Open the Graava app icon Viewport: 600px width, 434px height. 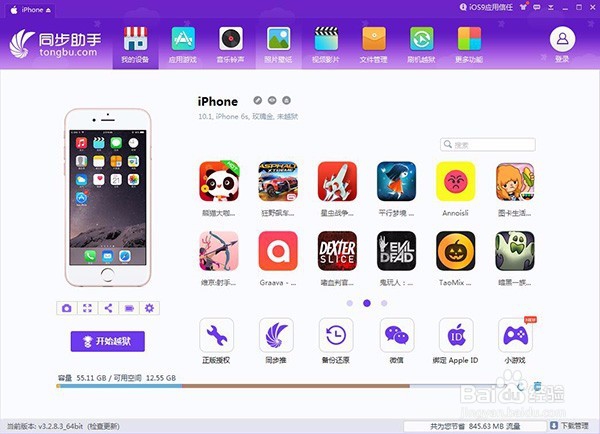278,251
